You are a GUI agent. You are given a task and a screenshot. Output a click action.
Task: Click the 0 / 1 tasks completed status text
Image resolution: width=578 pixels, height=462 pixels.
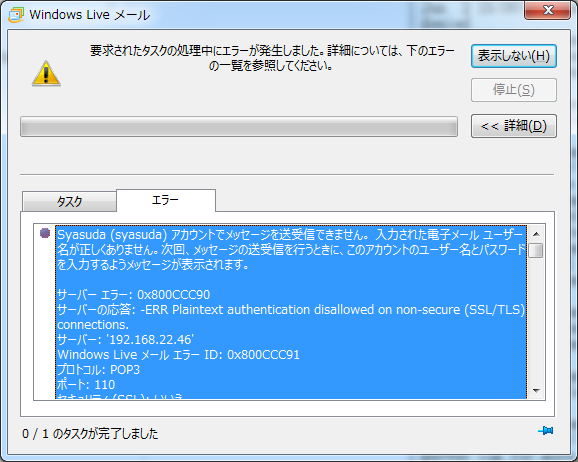point(90,434)
